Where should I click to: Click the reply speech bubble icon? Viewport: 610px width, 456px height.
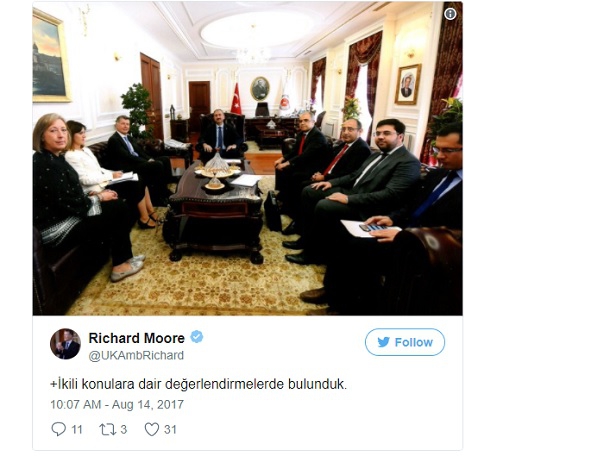58,429
